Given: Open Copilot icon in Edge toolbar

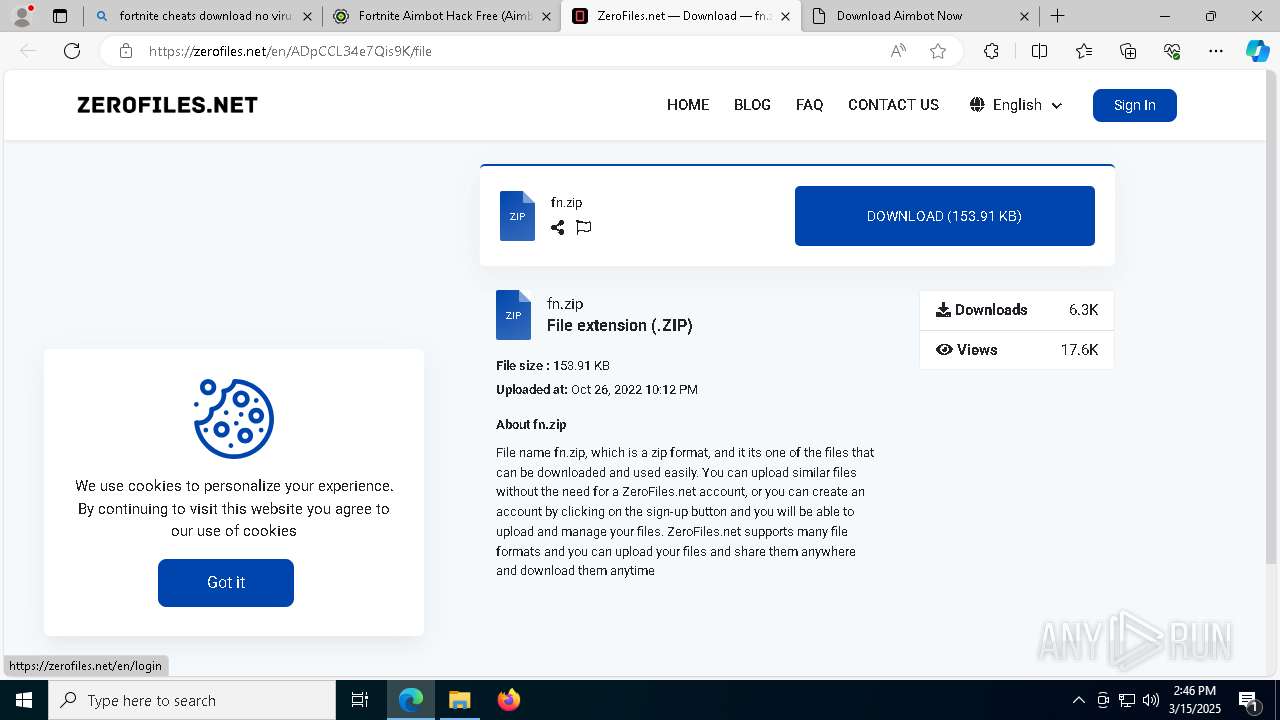Looking at the screenshot, I should point(1258,51).
